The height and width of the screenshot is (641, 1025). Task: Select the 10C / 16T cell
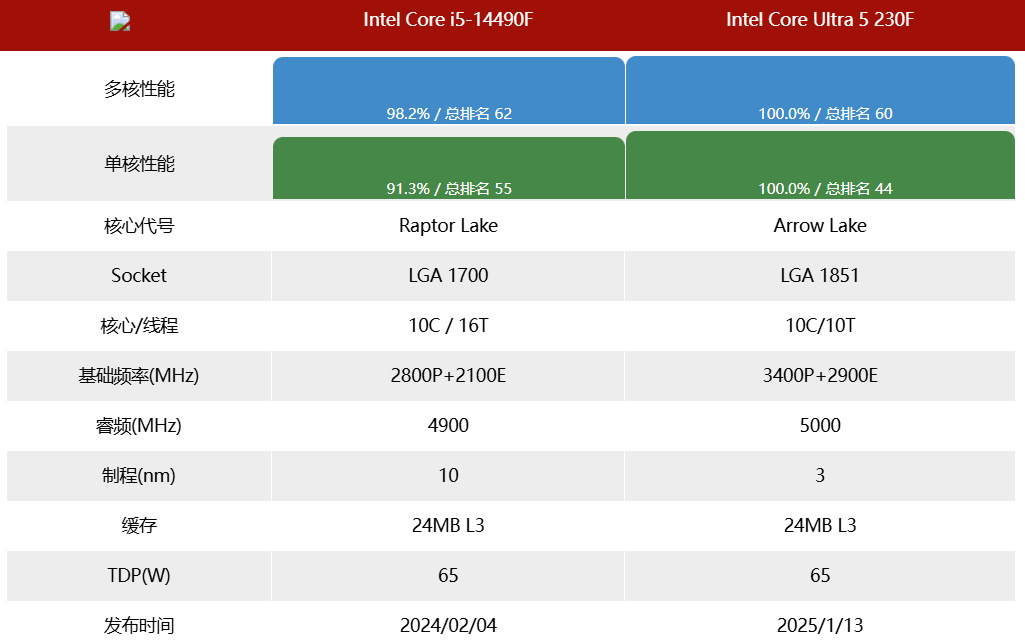coord(448,325)
